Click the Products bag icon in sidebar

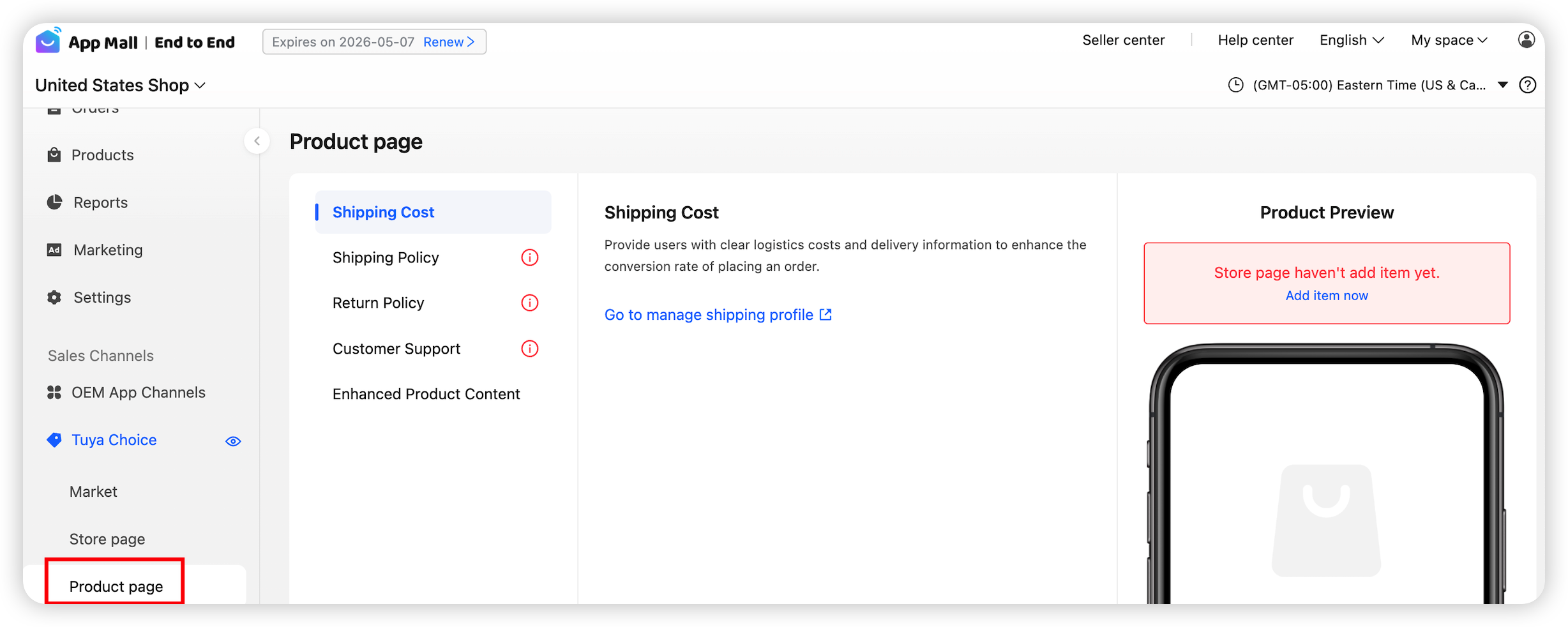click(x=54, y=155)
